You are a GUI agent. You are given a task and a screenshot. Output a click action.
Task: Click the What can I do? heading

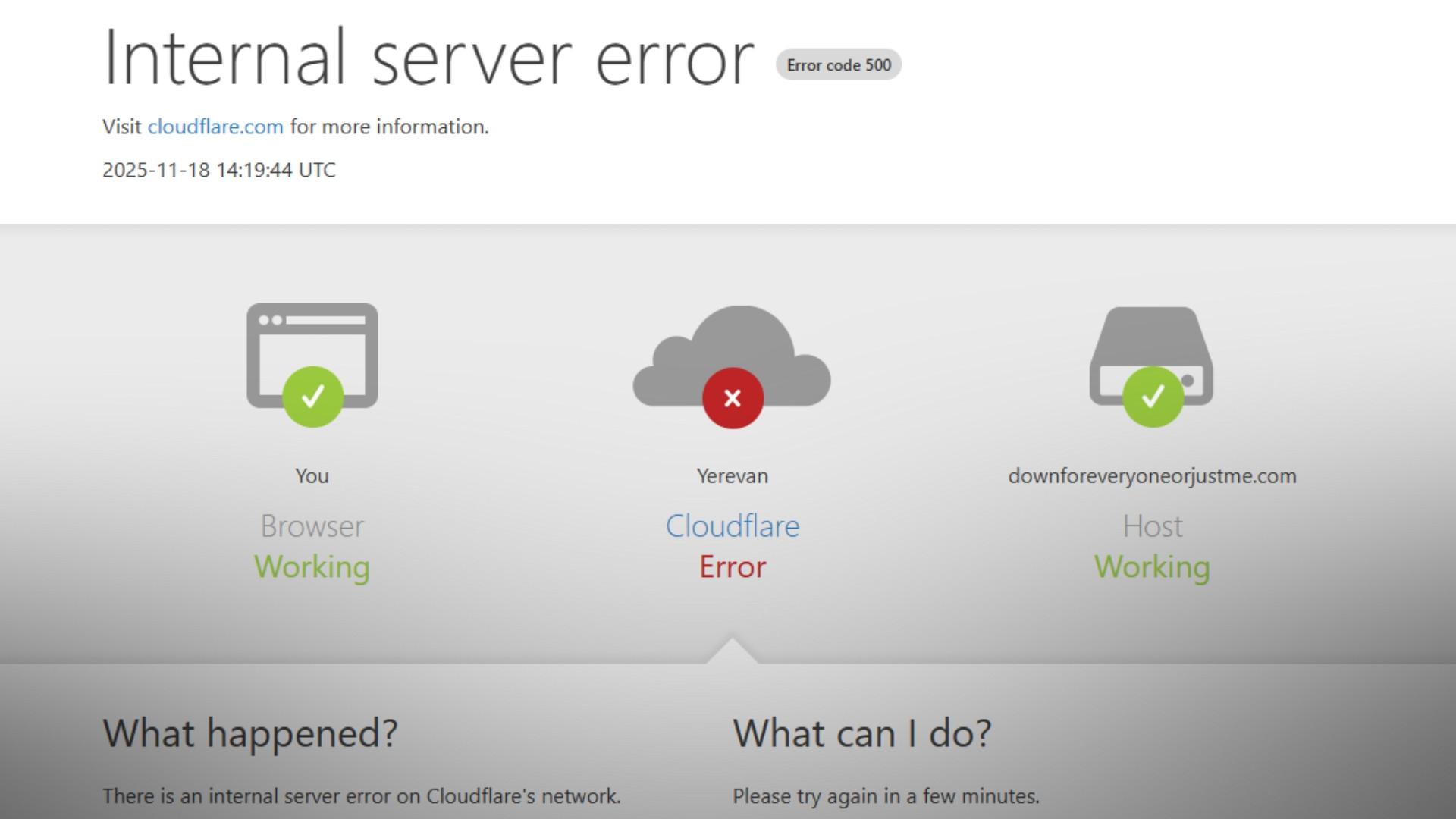[x=861, y=733]
